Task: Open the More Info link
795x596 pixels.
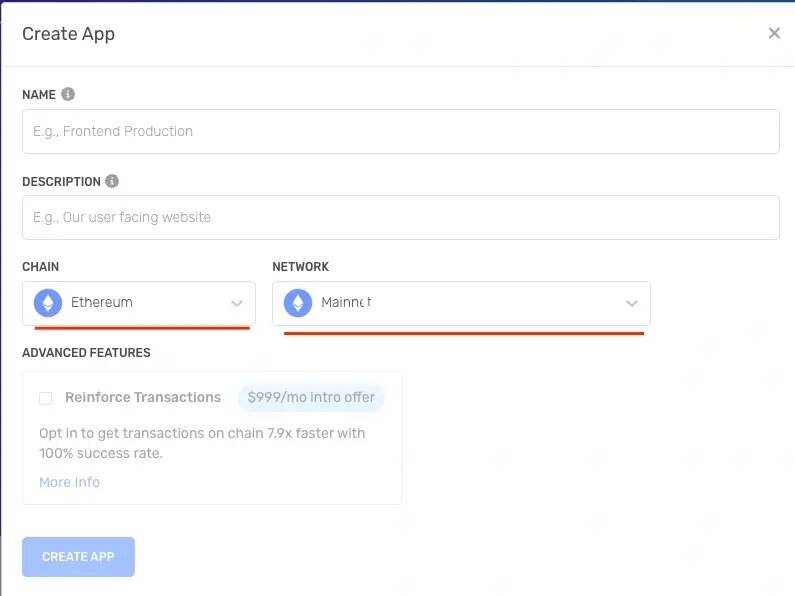Action: point(69,482)
